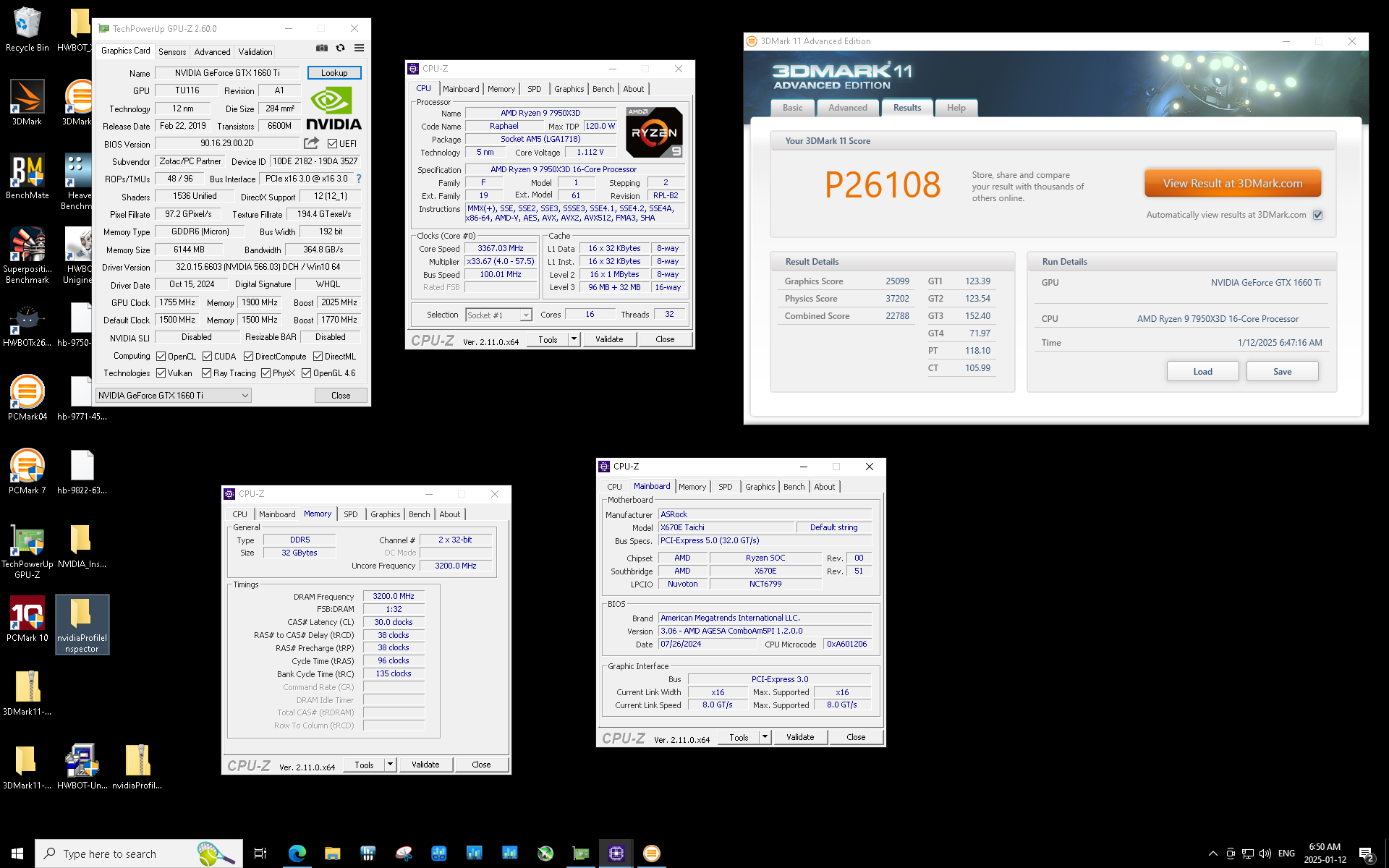
Task: Click the Load button in 3DMark 11
Action: point(1202,372)
